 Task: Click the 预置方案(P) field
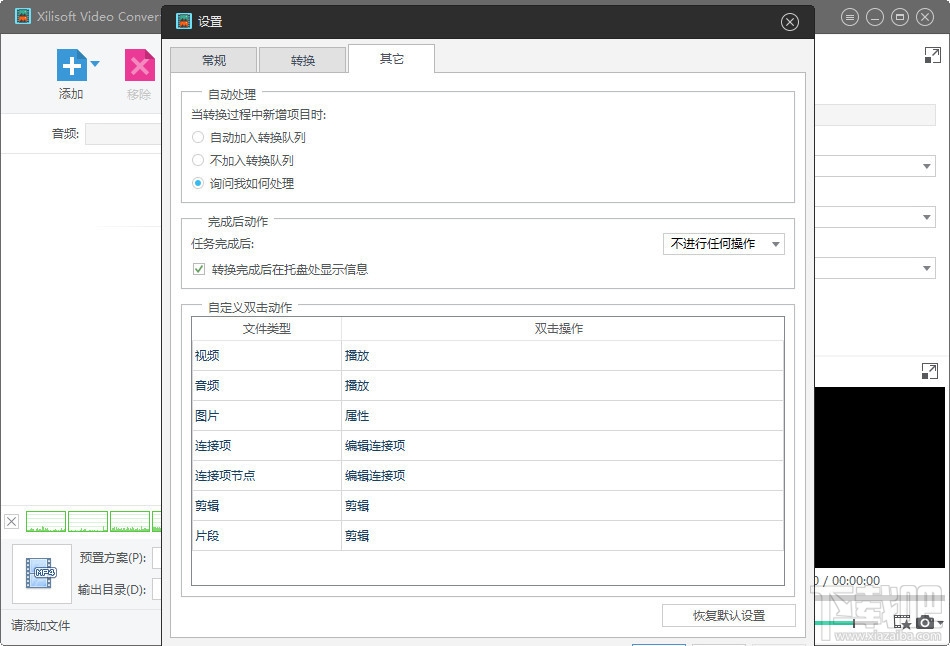[156, 558]
